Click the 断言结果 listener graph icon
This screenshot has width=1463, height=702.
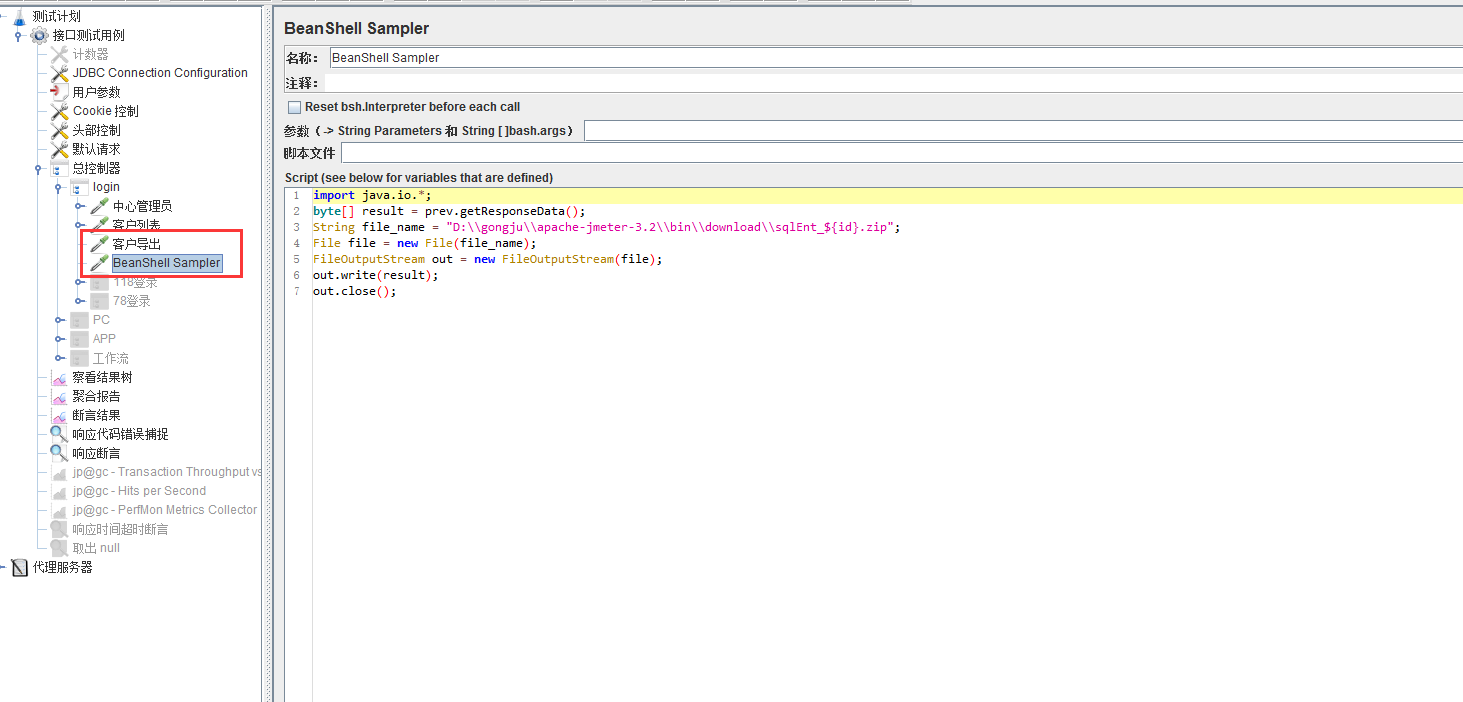point(60,415)
